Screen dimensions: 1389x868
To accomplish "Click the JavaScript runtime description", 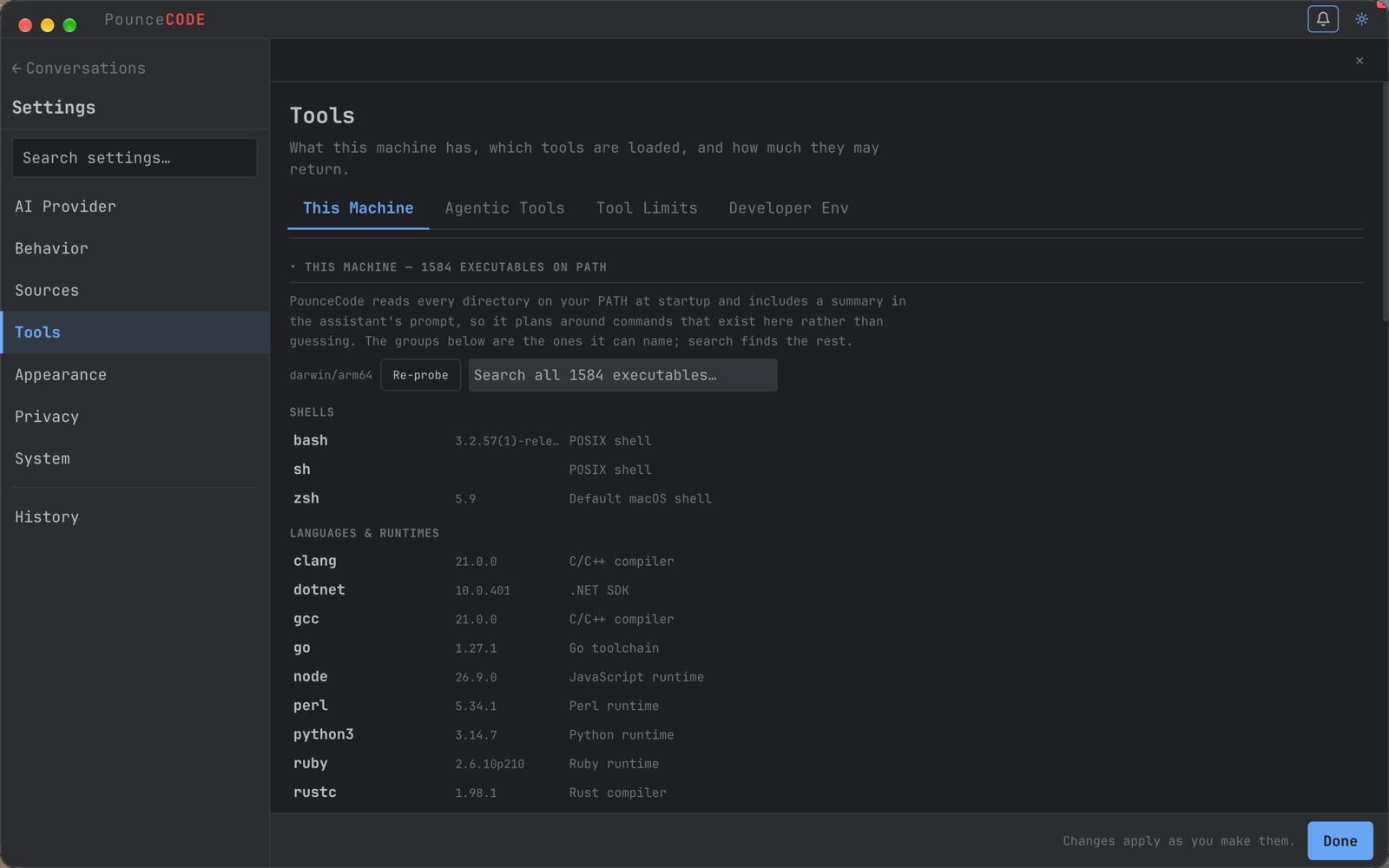I will (x=636, y=677).
